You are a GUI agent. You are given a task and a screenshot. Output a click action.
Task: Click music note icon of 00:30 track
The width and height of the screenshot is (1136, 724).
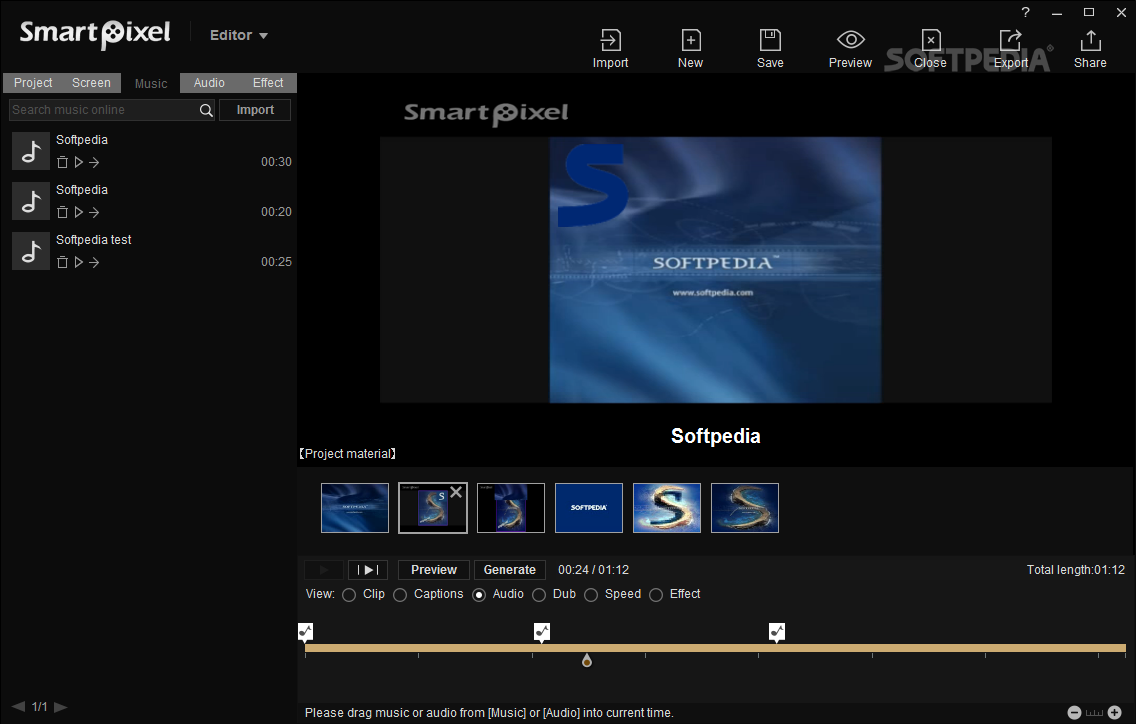tap(30, 151)
